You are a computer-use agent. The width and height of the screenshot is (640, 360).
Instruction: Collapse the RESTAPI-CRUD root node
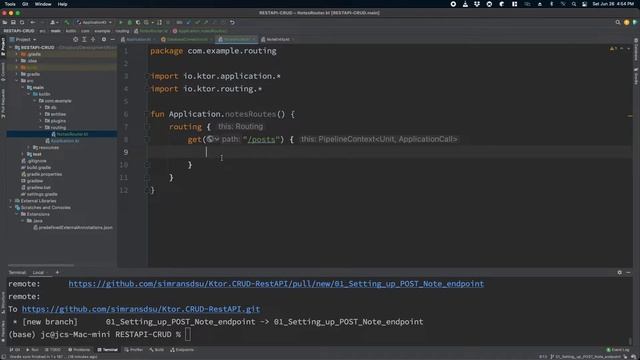[x=11, y=47]
